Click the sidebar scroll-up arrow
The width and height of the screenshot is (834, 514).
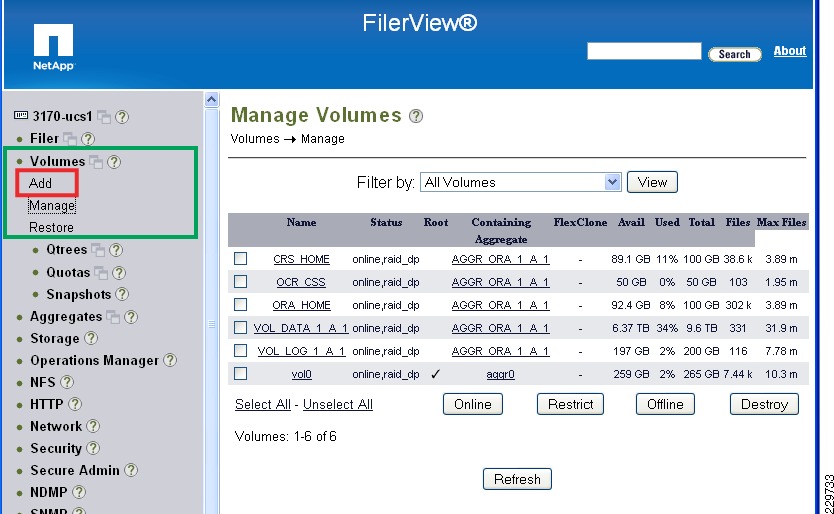[x=212, y=100]
